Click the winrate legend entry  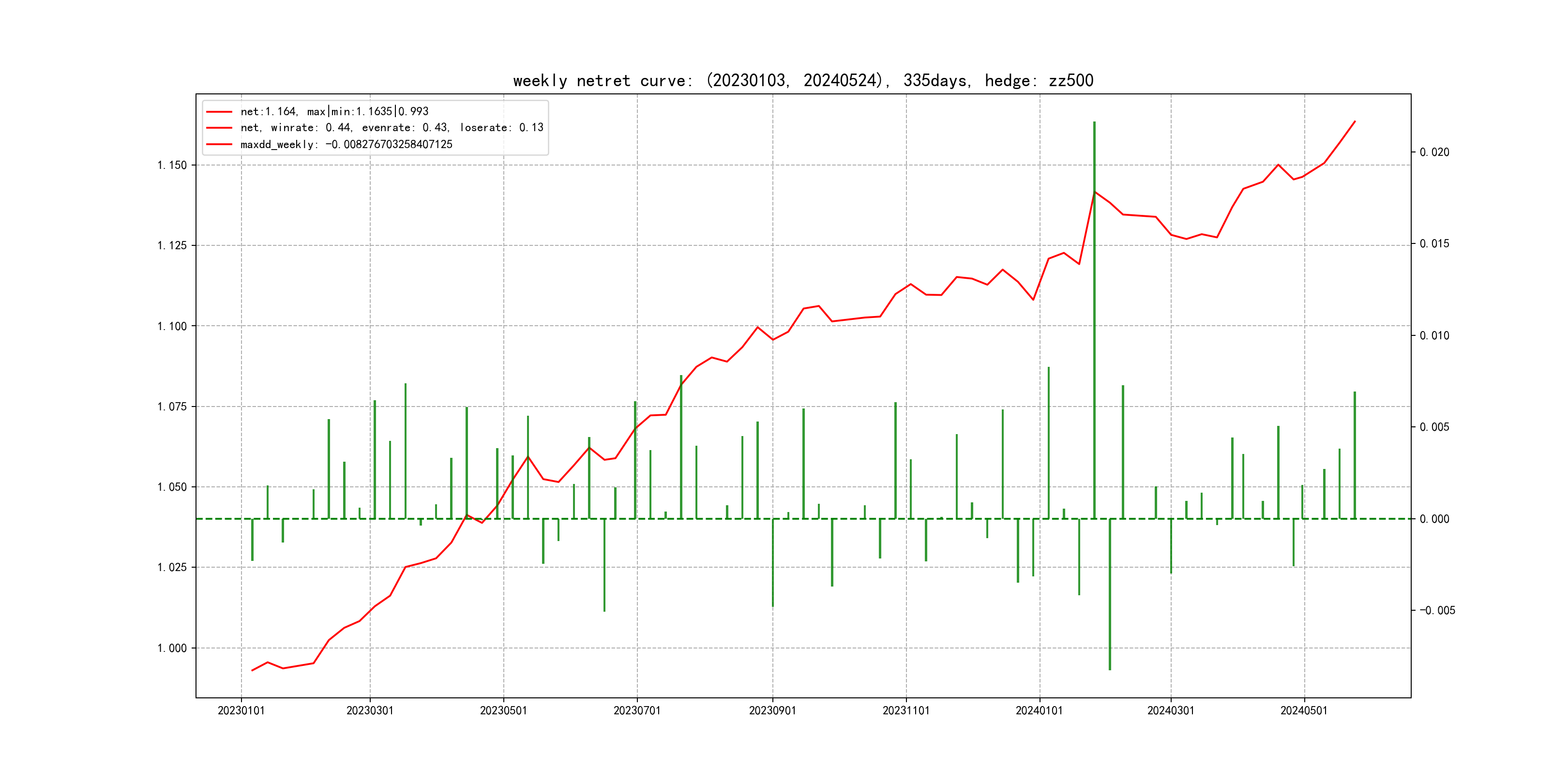(x=392, y=128)
